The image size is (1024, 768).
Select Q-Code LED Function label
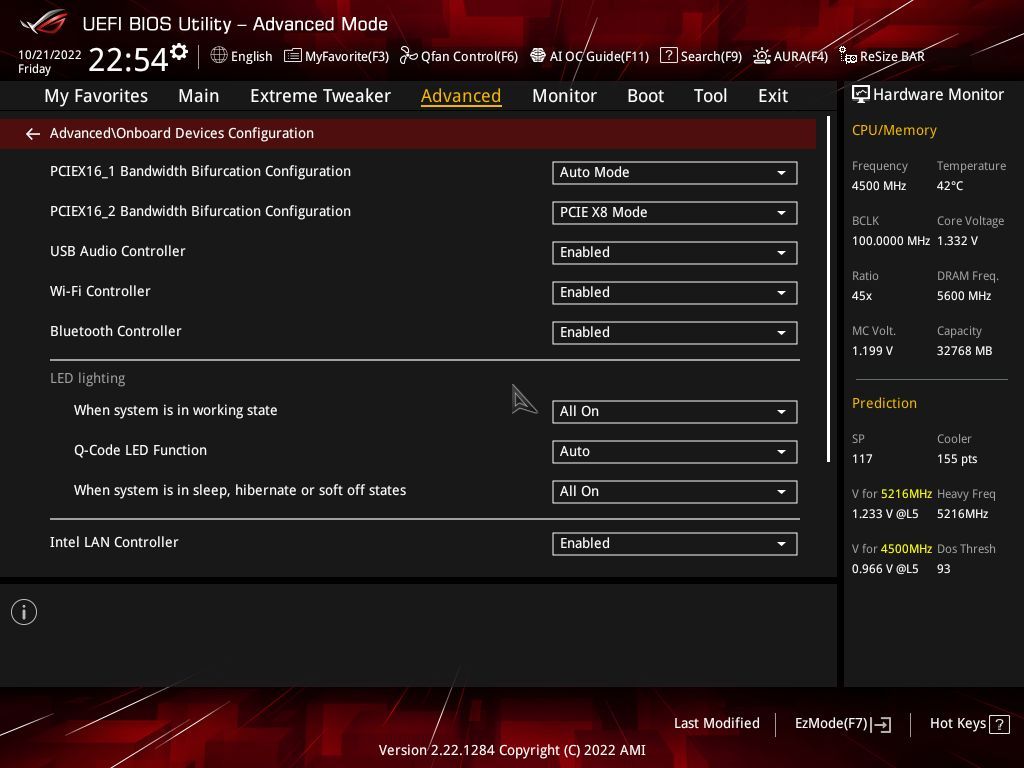tap(140, 450)
